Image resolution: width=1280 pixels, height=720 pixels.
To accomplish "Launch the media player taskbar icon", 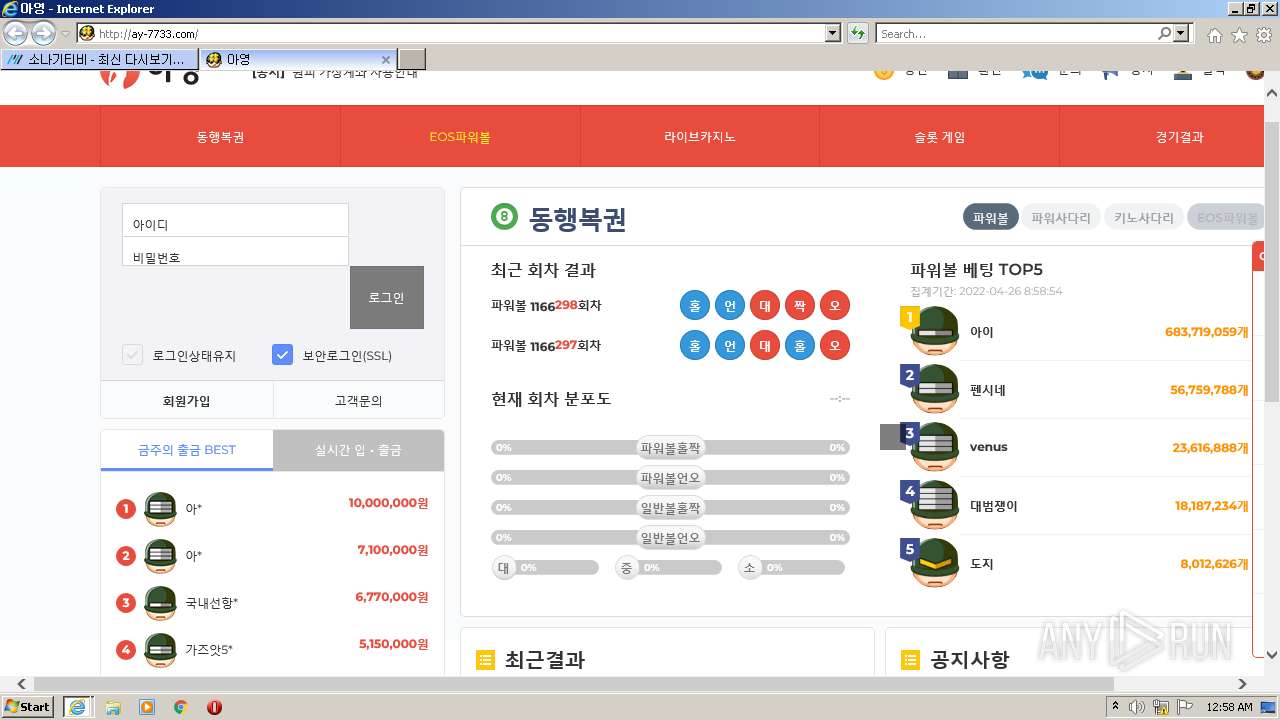I will [x=147, y=707].
